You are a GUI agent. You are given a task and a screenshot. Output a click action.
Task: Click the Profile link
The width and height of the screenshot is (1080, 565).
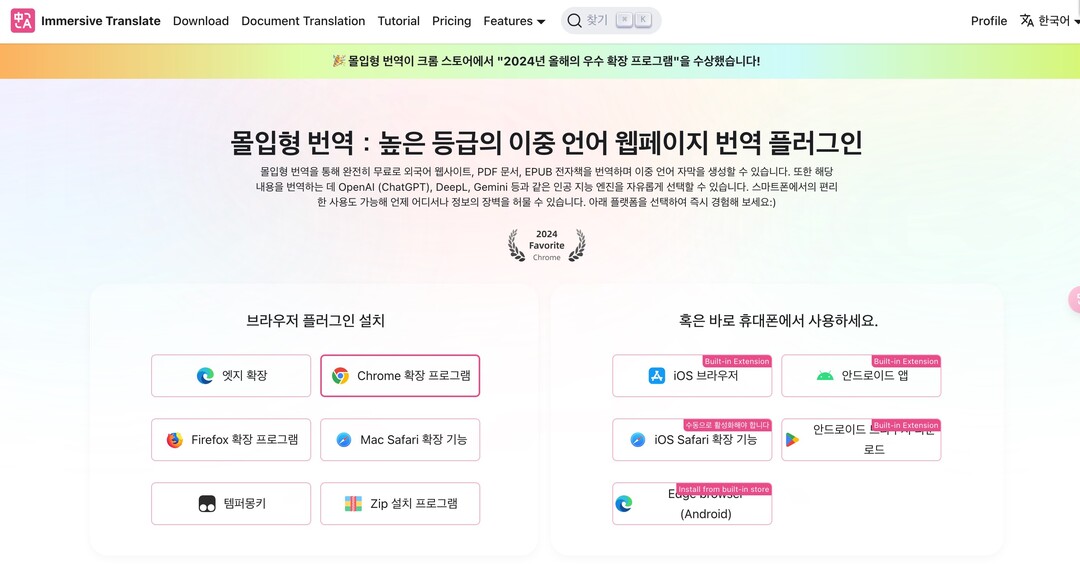pos(989,21)
